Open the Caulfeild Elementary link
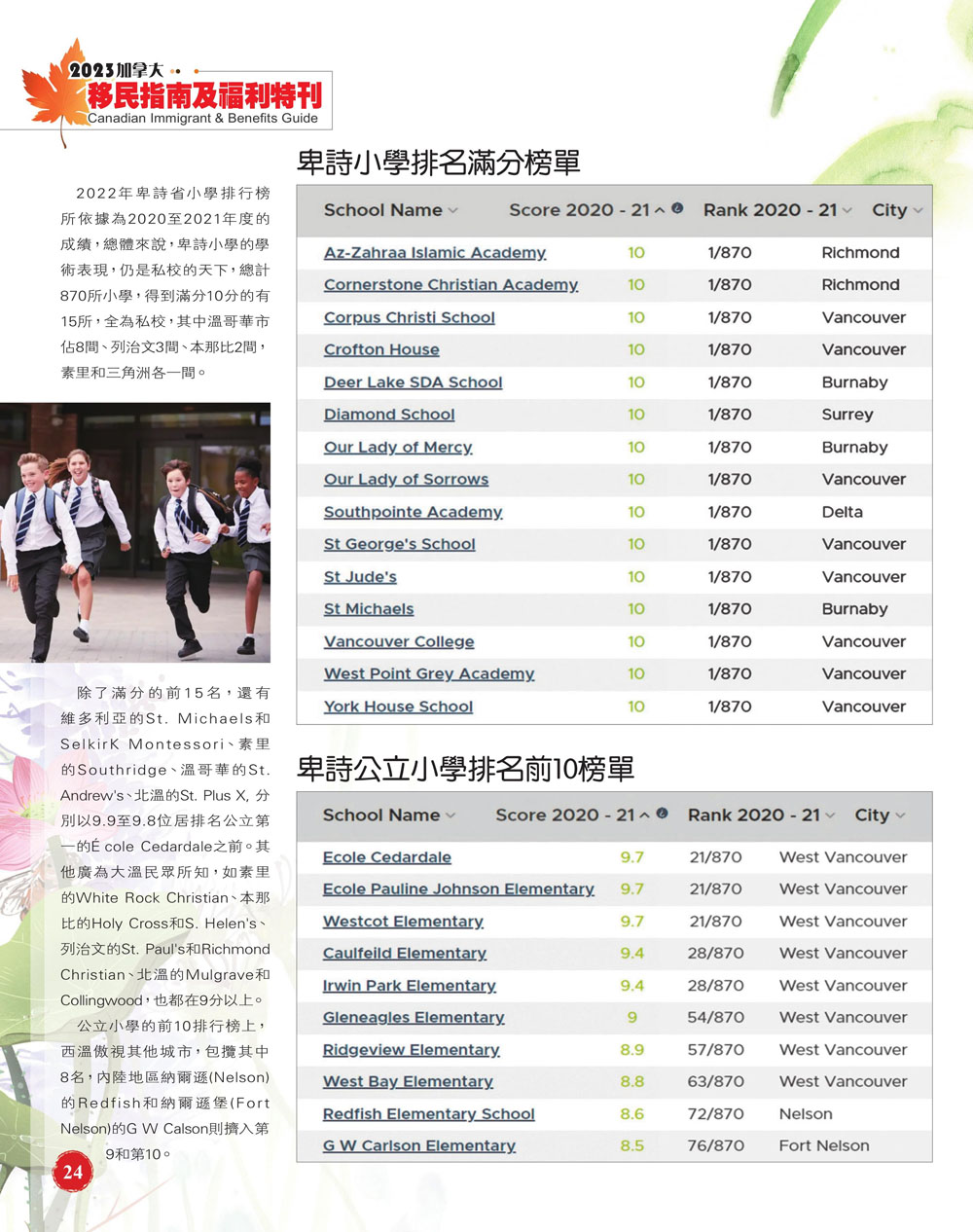Screen dimensions: 973x1232 (x=405, y=953)
